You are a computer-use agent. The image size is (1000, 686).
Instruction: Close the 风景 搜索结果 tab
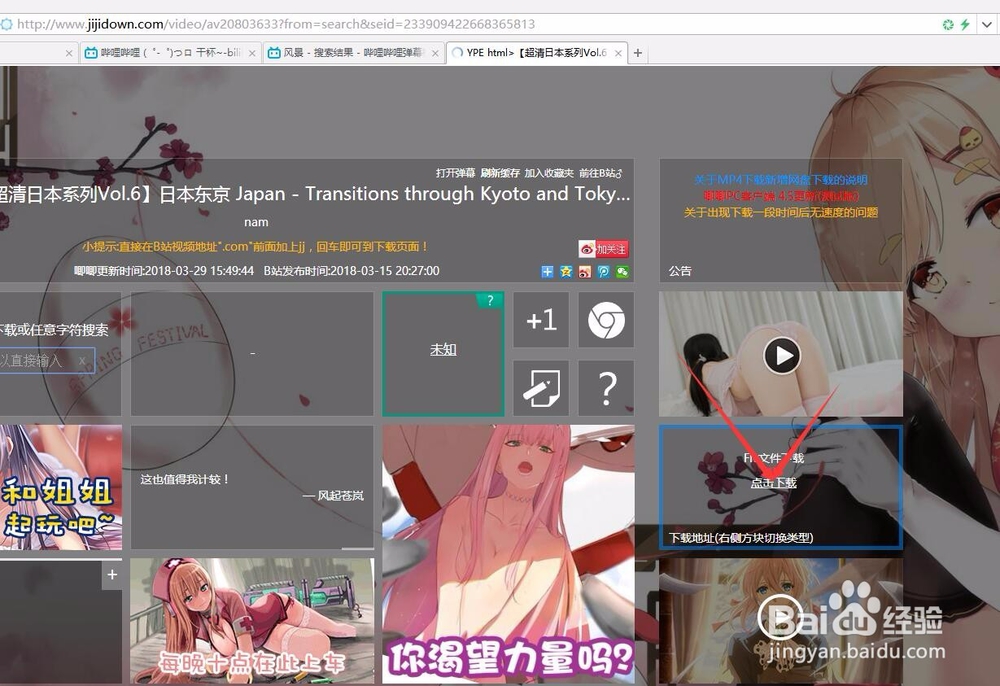click(435, 54)
